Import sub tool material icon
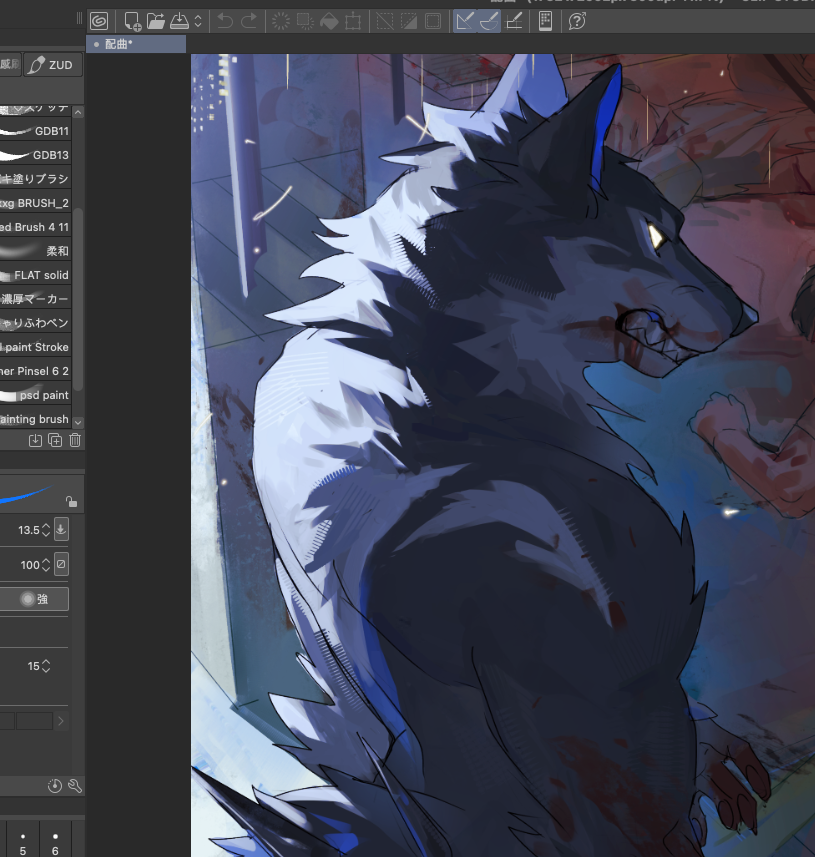 35,441
